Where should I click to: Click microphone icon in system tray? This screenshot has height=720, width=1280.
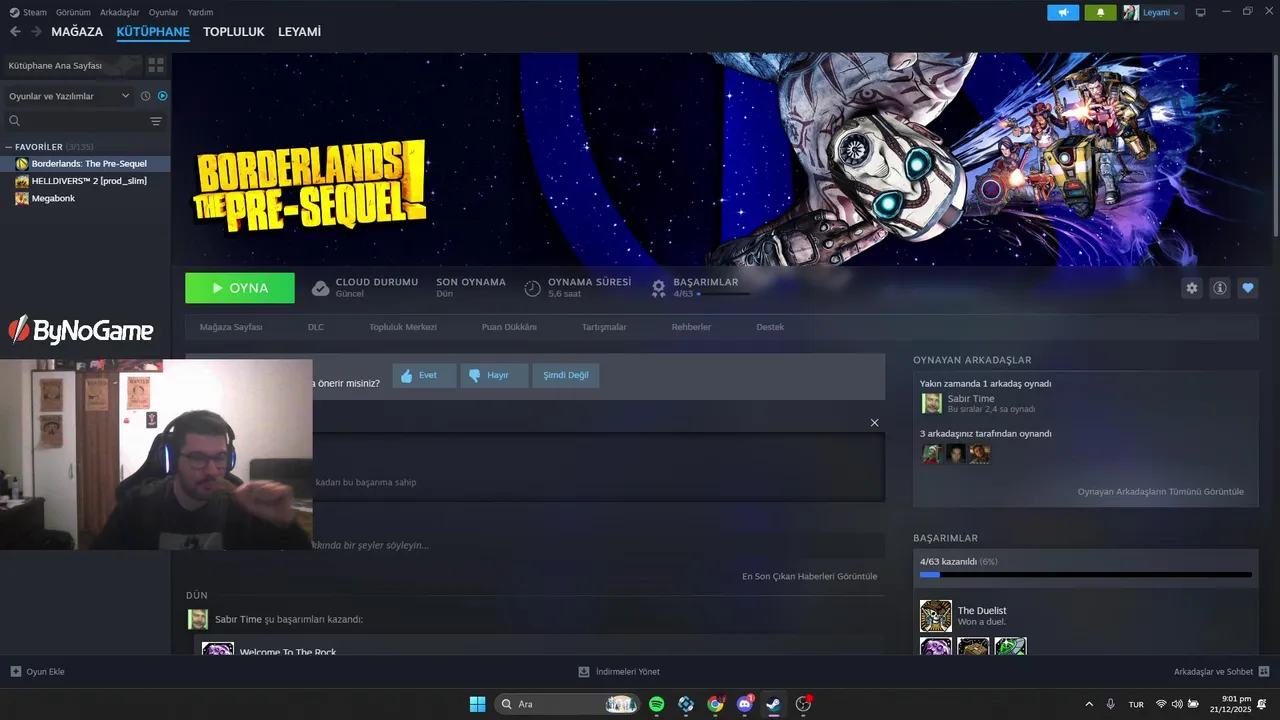1111,704
